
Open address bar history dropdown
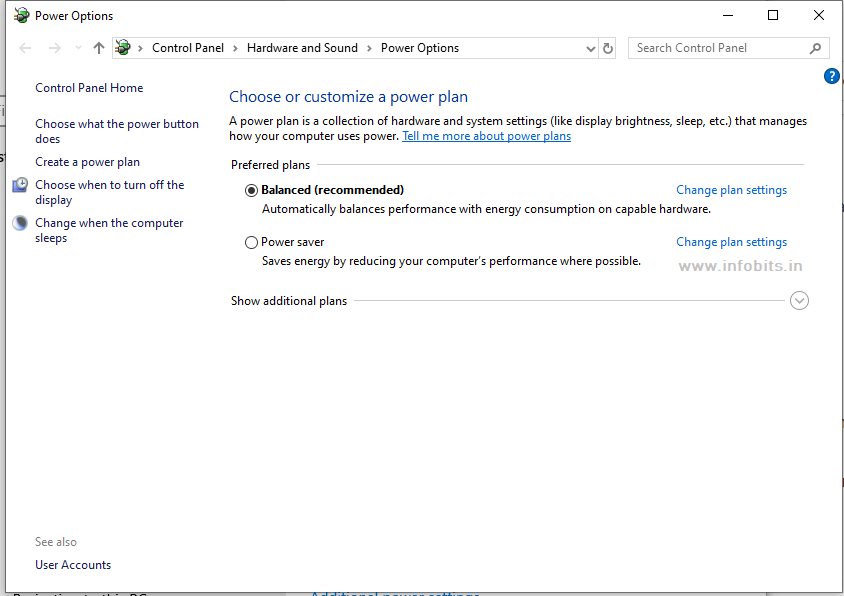coord(590,48)
